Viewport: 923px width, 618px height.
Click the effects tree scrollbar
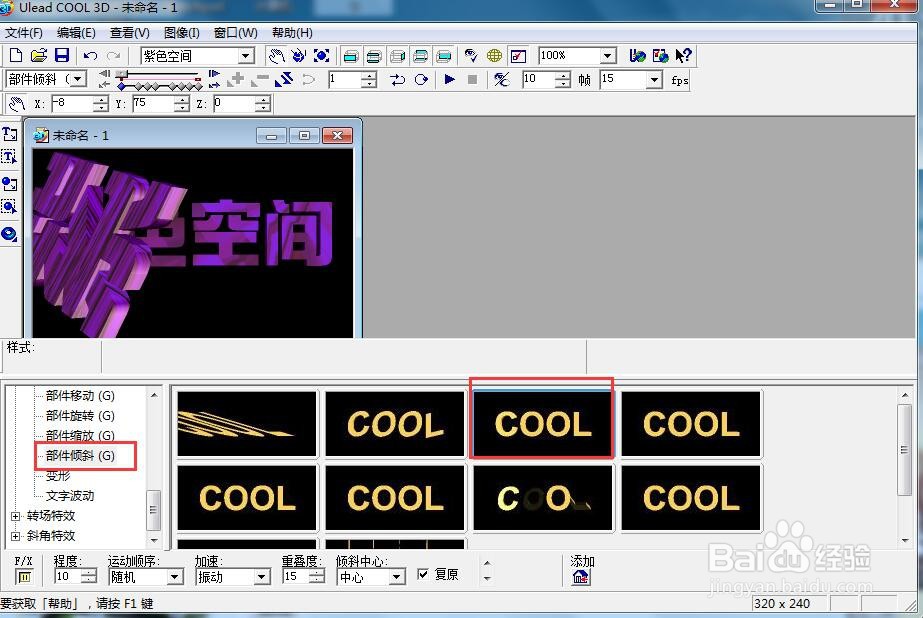154,467
